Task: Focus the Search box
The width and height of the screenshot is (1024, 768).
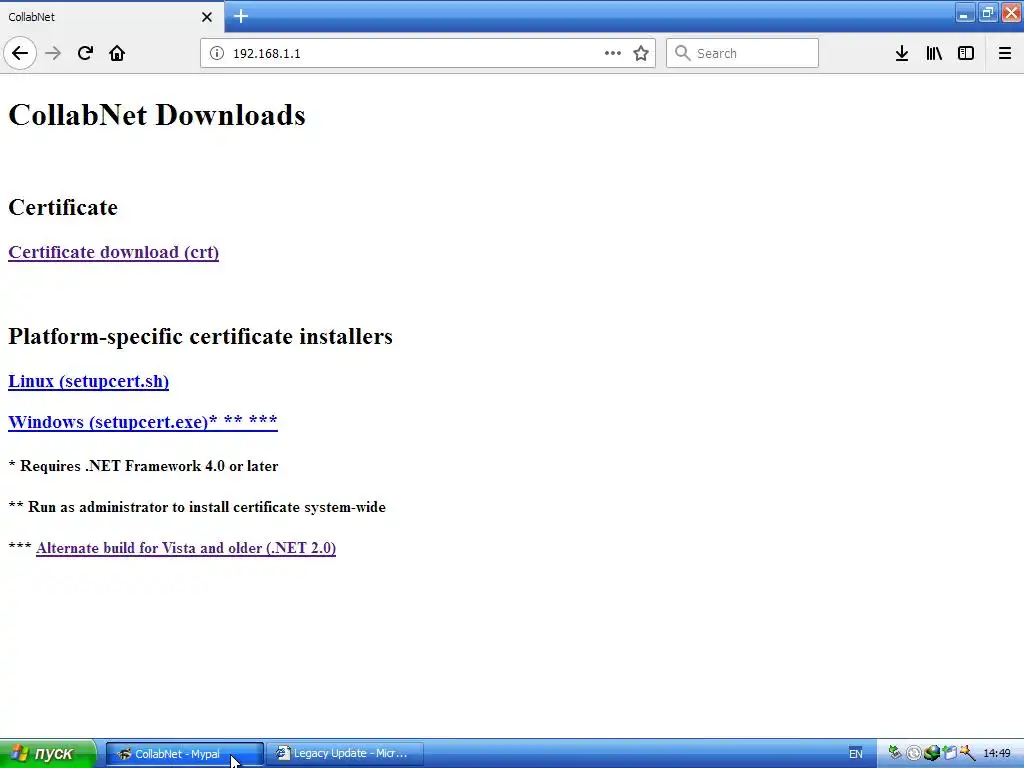Action: click(742, 53)
